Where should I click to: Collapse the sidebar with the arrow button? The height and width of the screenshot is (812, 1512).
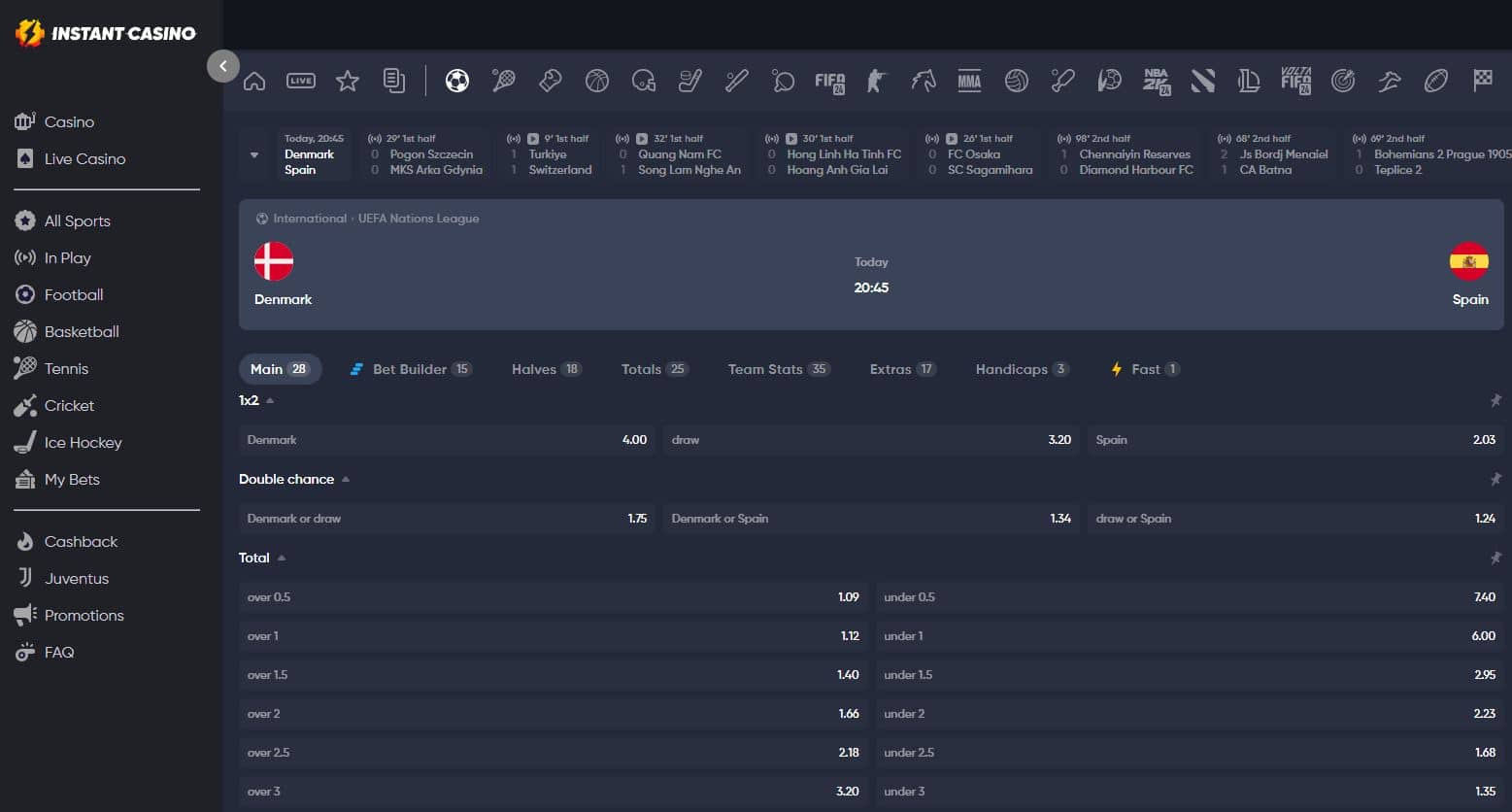223,66
